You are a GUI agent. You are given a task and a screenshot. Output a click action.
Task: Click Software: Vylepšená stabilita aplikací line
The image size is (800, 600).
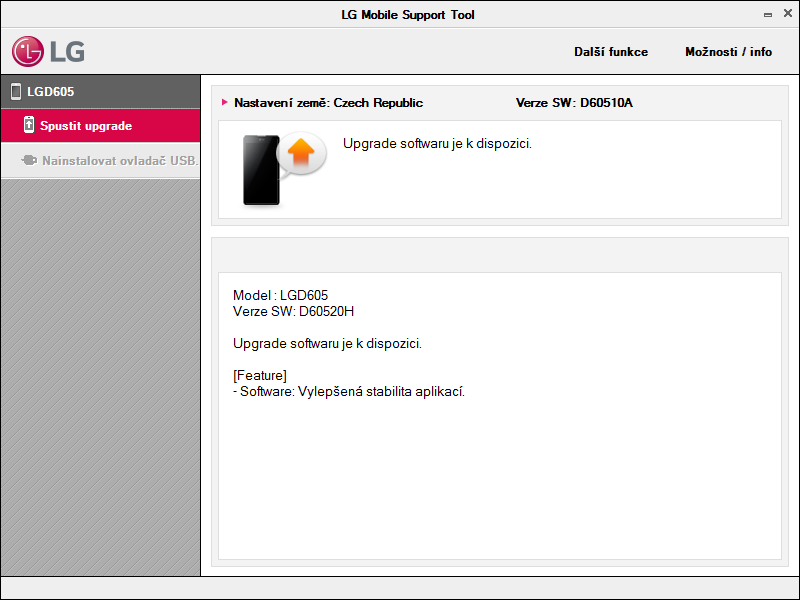(349, 392)
